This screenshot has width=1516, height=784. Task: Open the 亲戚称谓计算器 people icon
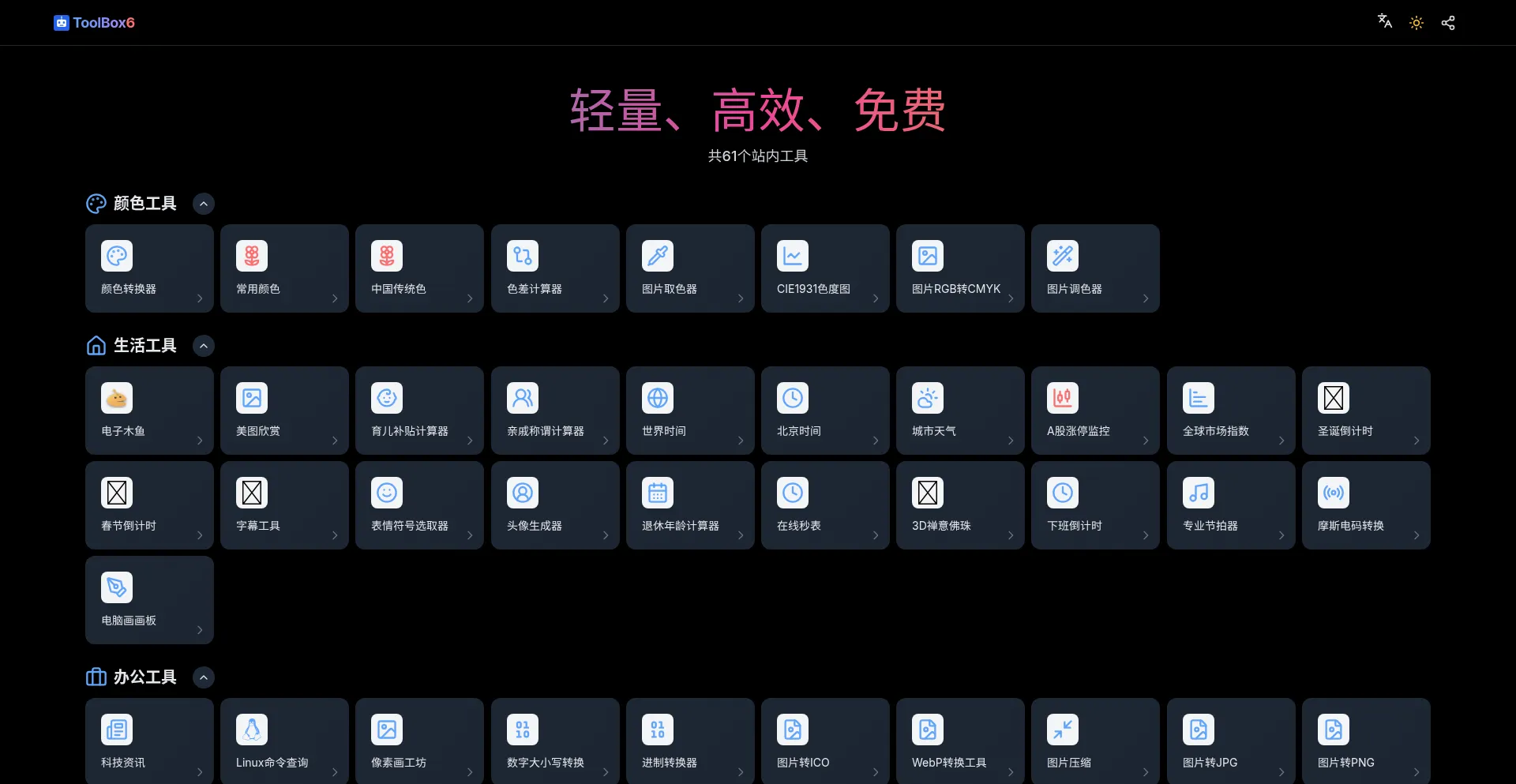click(523, 398)
